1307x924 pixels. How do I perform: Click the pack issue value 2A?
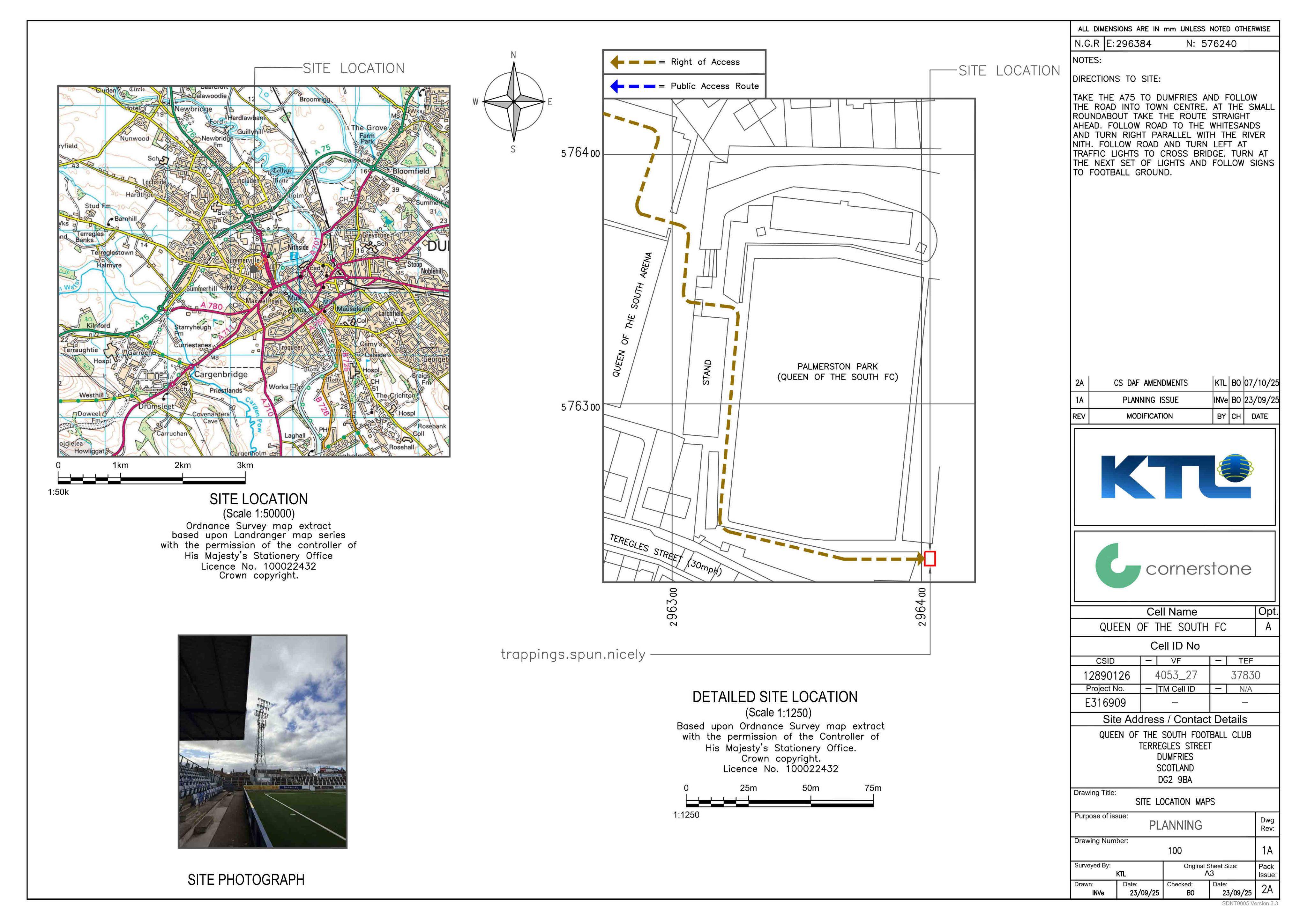(x=1266, y=889)
